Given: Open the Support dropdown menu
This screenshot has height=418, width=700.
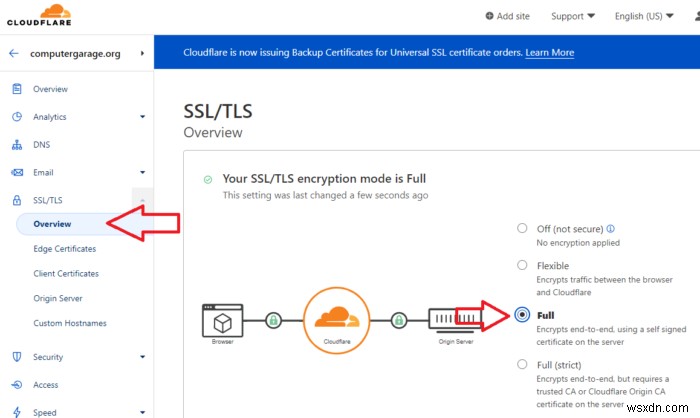Looking at the screenshot, I should point(573,16).
